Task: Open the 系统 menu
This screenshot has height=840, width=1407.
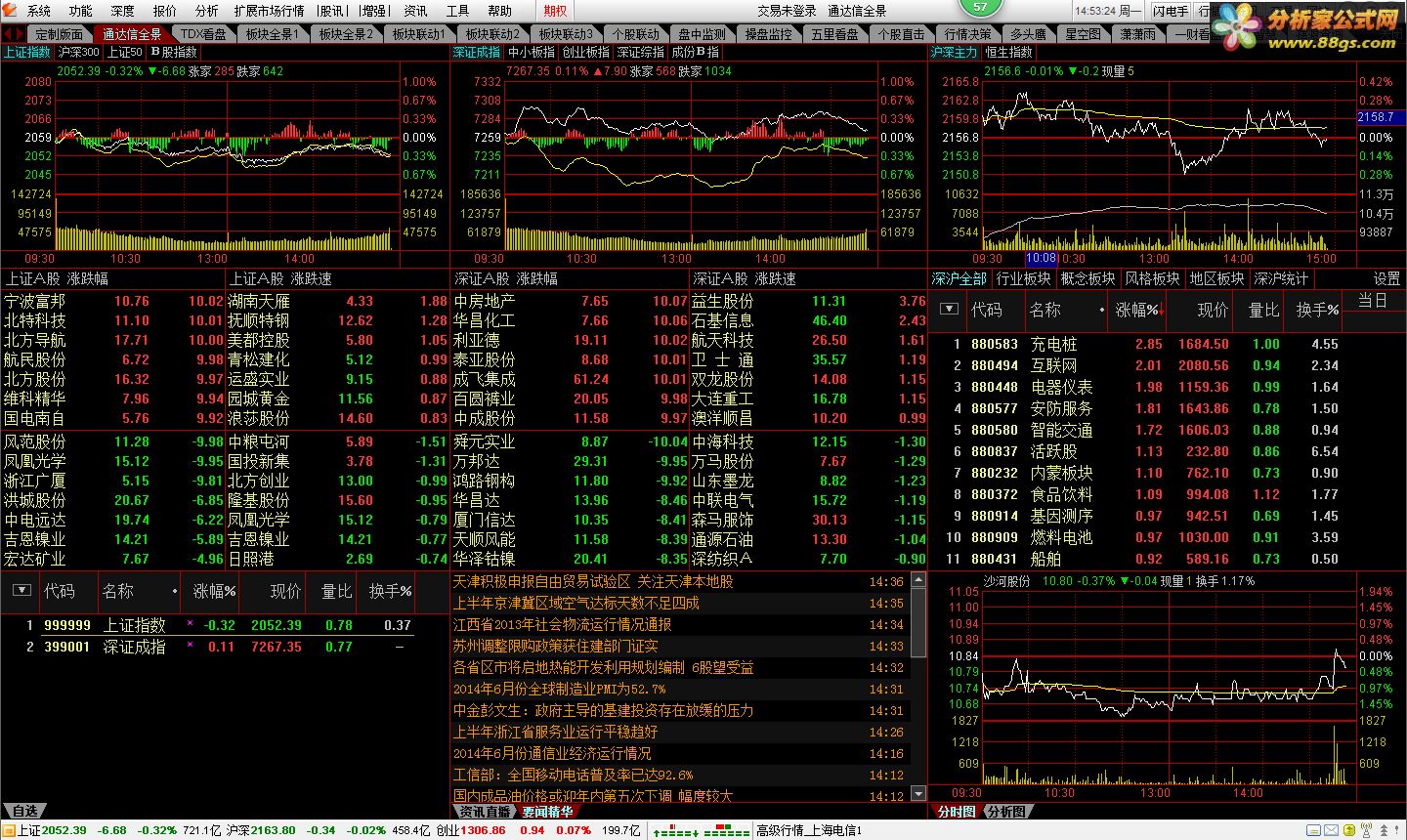Action: point(39,11)
